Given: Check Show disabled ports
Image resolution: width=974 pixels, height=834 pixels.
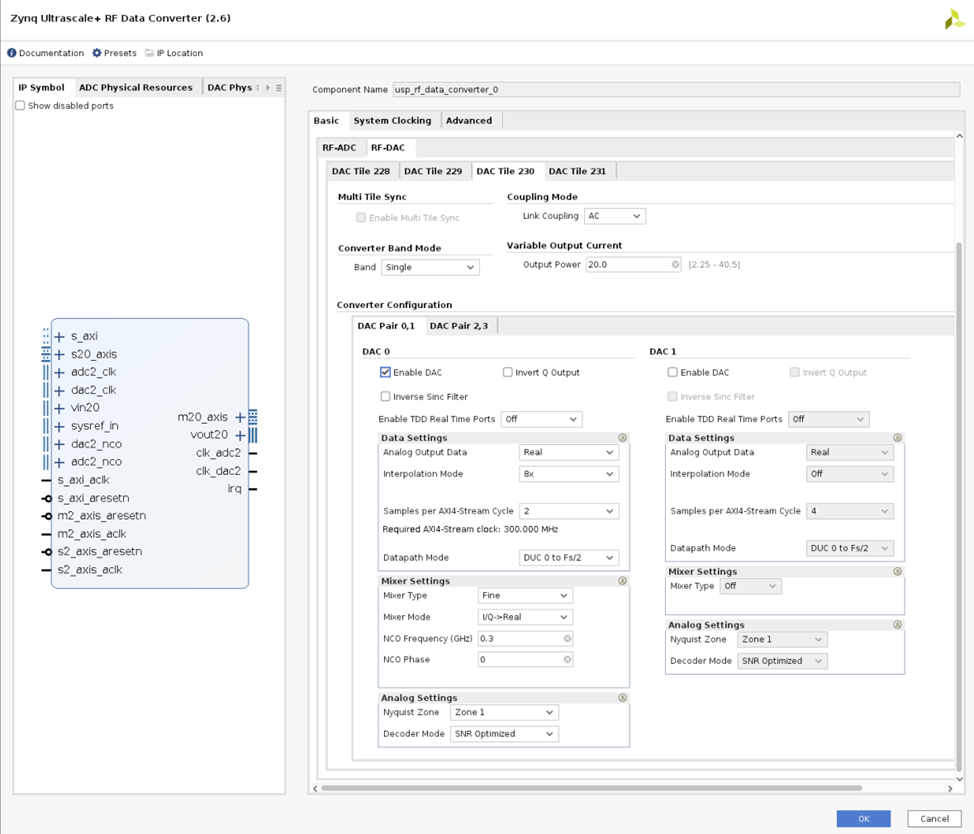Looking at the screenshot, I should click(x=19, y=105).
